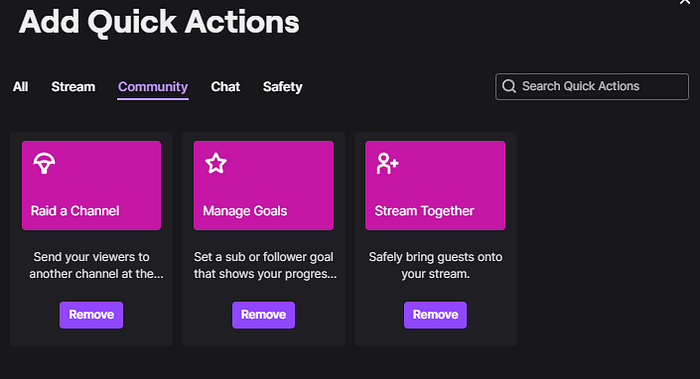Go to the Chat tab

click(x=225, y=87)
